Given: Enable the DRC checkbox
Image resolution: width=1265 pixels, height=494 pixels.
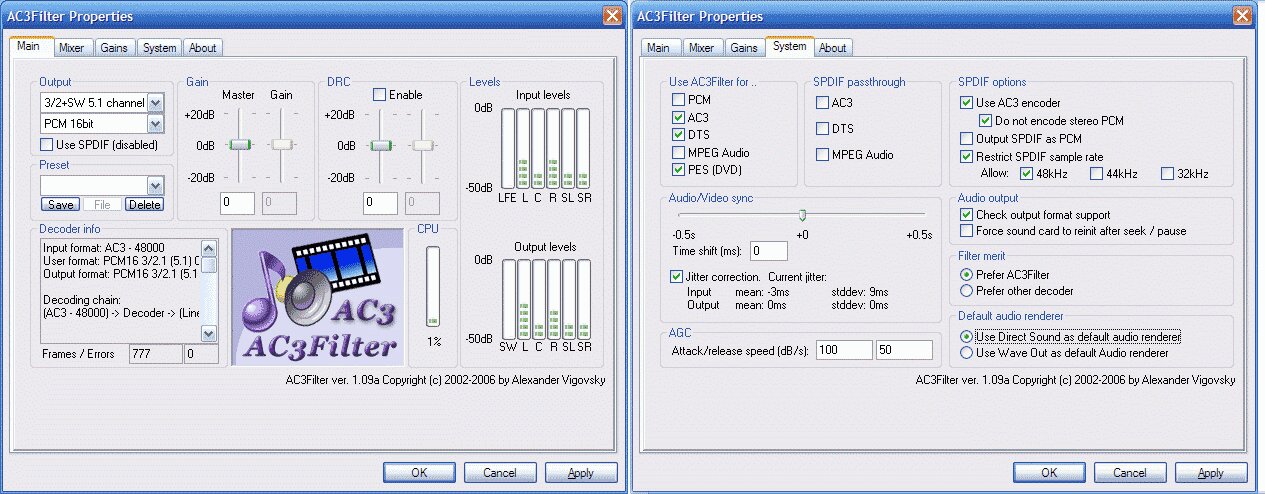Looking at the screenshot, I should tap(379, 95).
